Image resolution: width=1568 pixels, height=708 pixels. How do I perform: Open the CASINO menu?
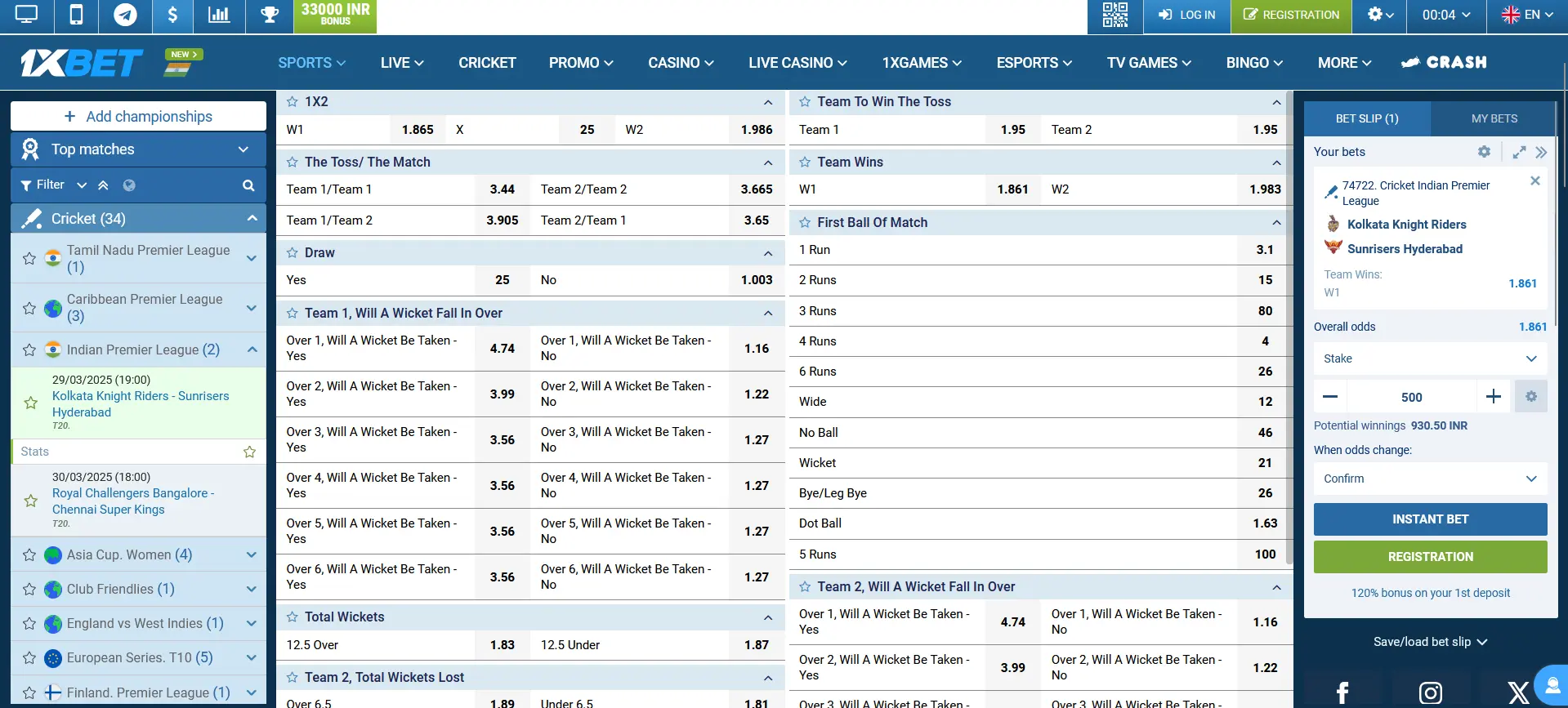coord(681,63)
